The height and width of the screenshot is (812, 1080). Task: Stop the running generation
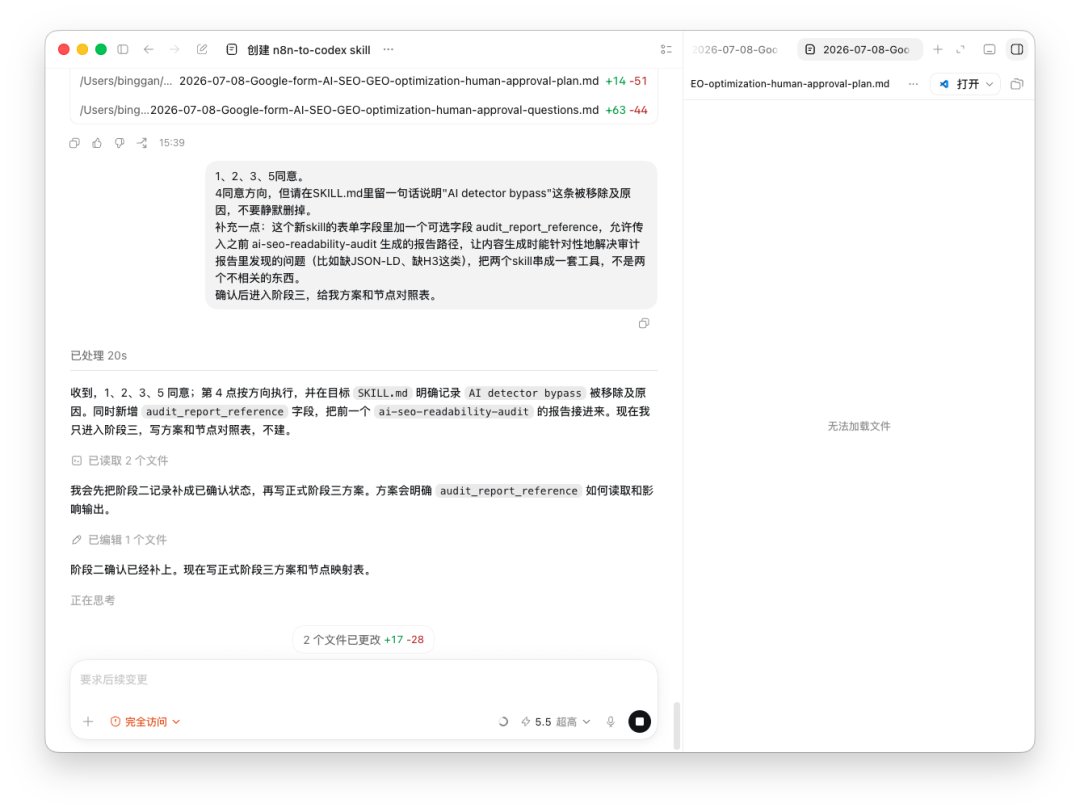tap(639, 721)
